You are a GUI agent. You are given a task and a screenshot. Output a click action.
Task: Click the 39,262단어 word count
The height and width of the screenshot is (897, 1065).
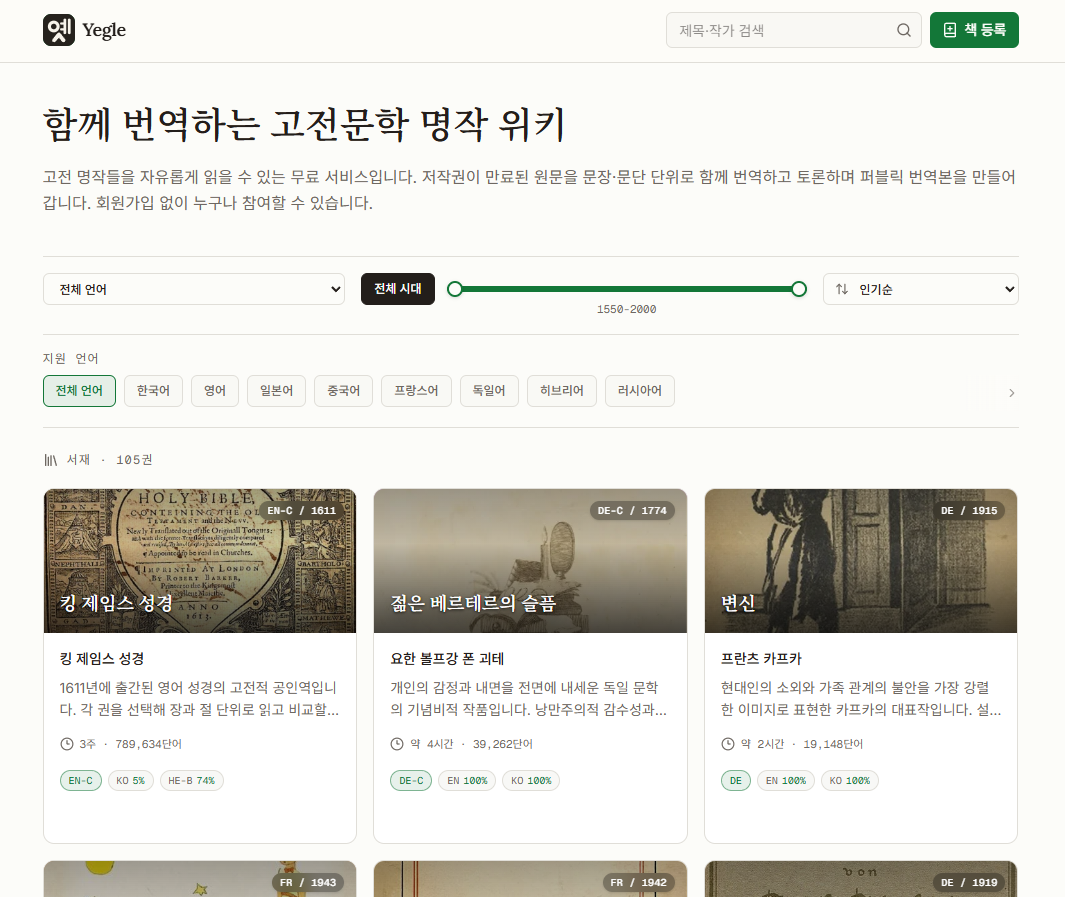pyautogui.click(x=503, y=744)
